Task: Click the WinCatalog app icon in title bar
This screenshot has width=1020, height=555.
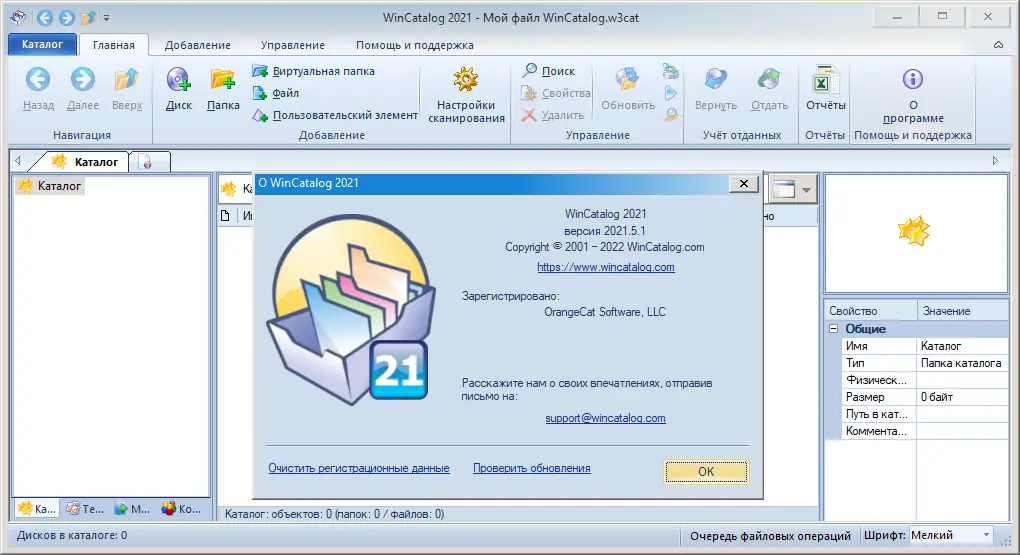Action: [18, 18]
